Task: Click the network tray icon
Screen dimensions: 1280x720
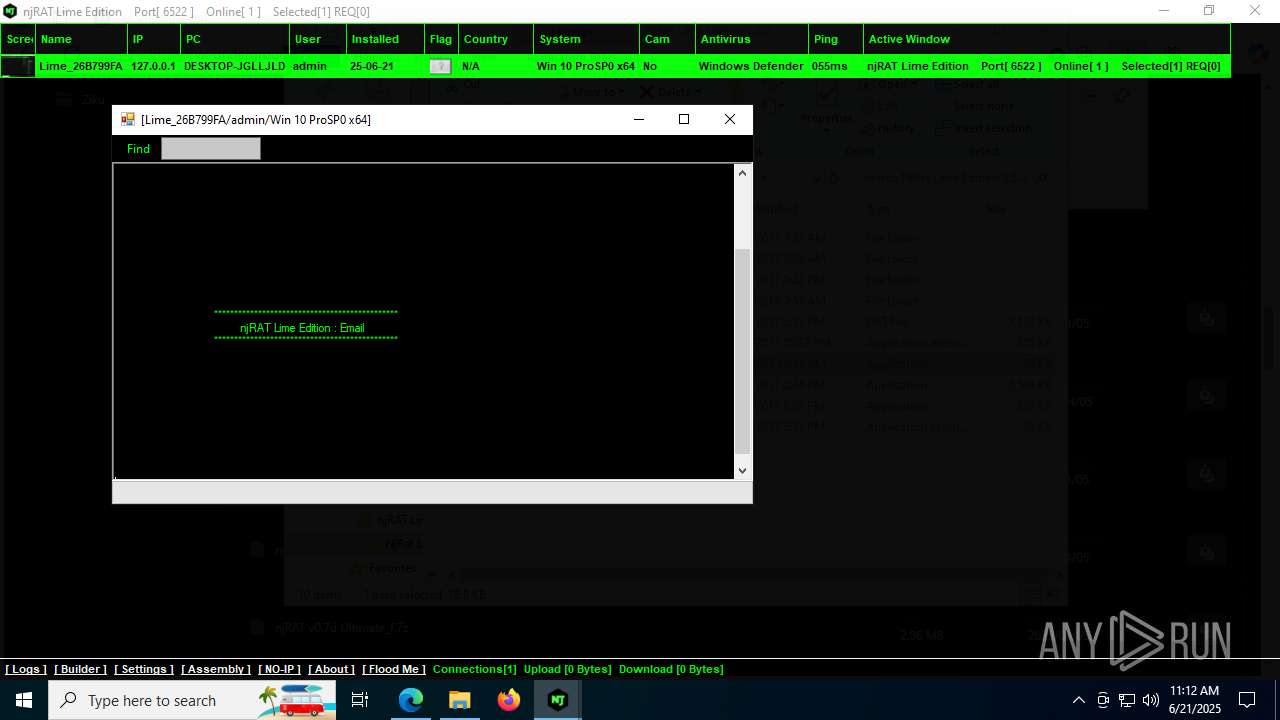Action: [x=1127, y=700]
